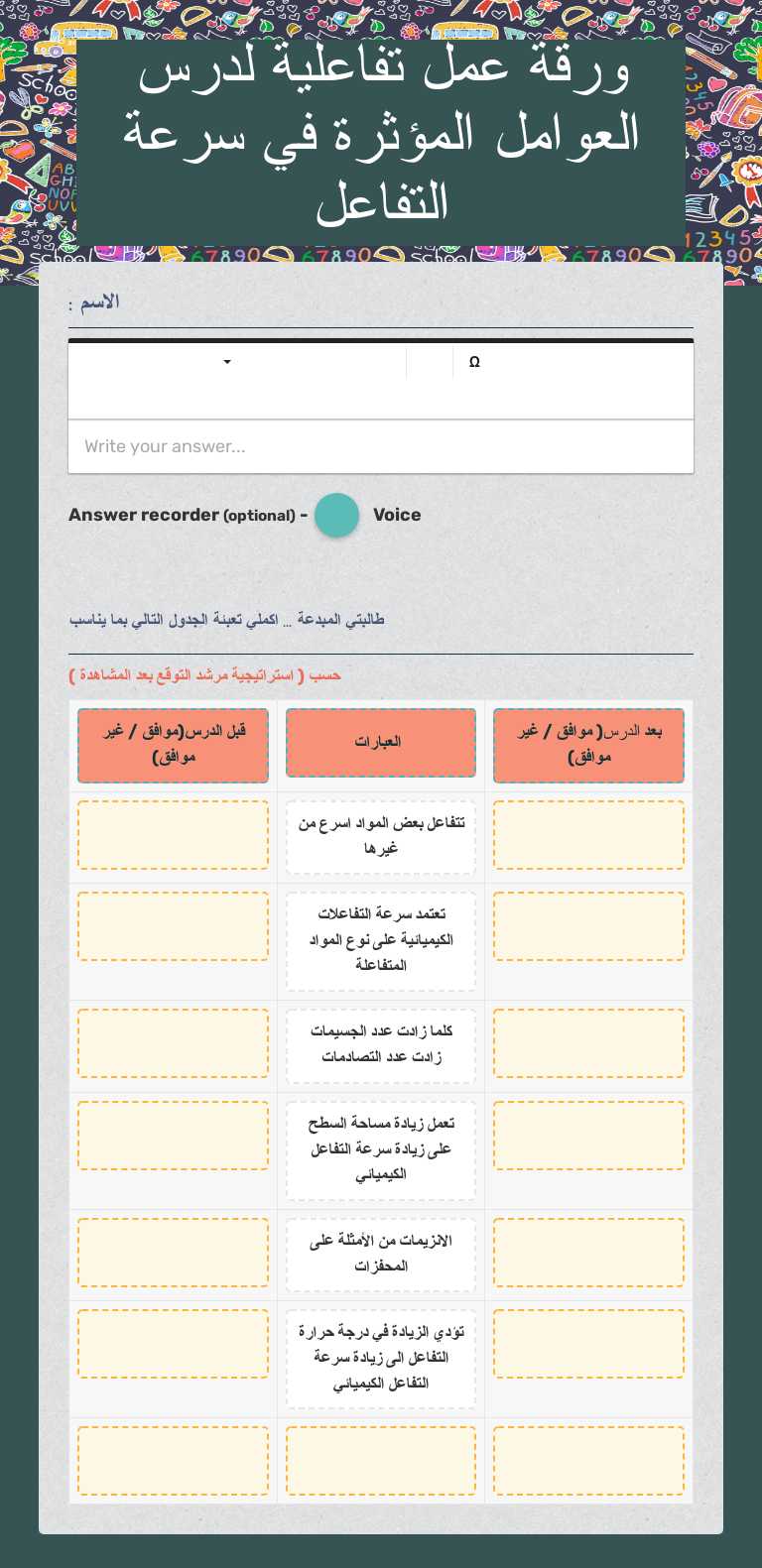Click the statement 'كلما زادت عدد الجسيمات زادت عدد التصادمات'

381,1043
